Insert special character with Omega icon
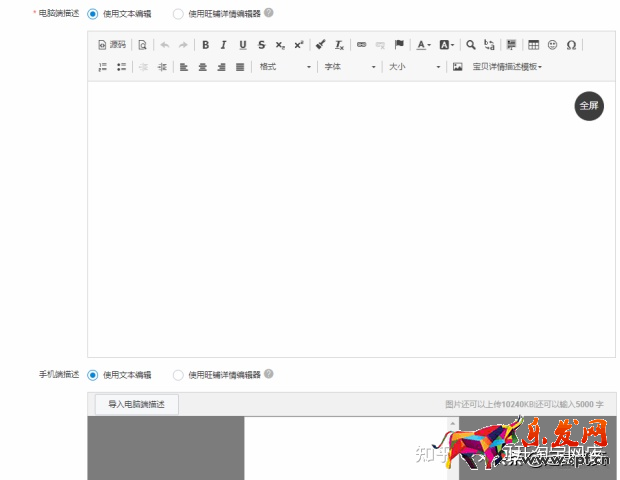 pos(571,45)
